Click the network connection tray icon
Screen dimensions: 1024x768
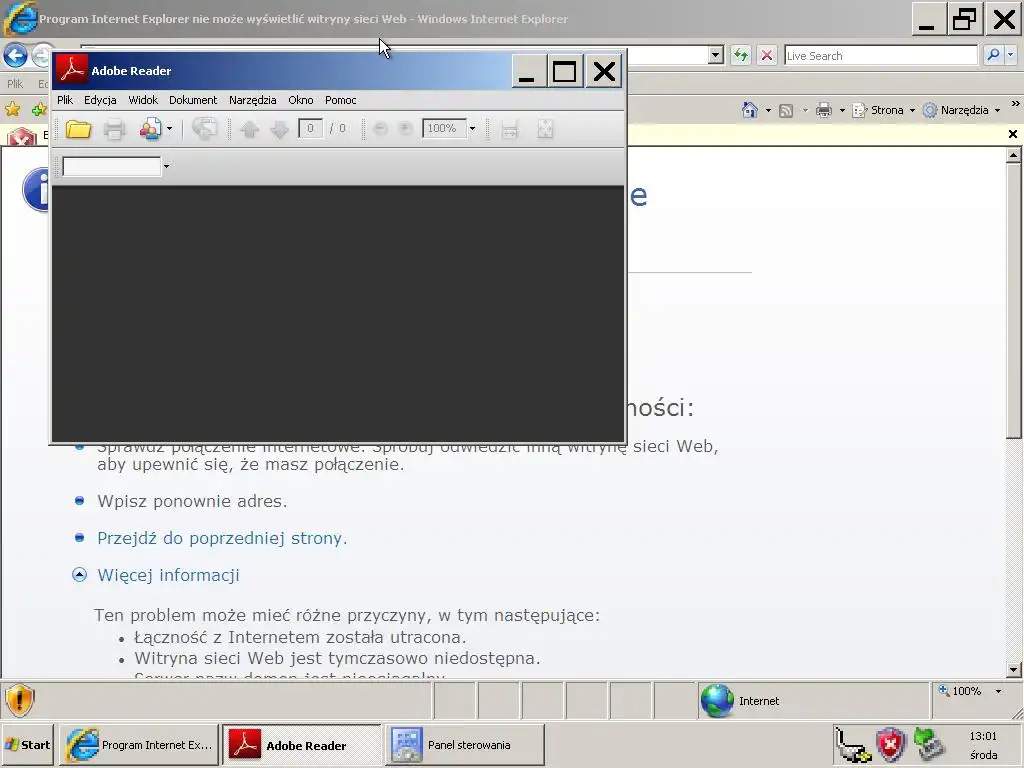[x=853, y=745]
